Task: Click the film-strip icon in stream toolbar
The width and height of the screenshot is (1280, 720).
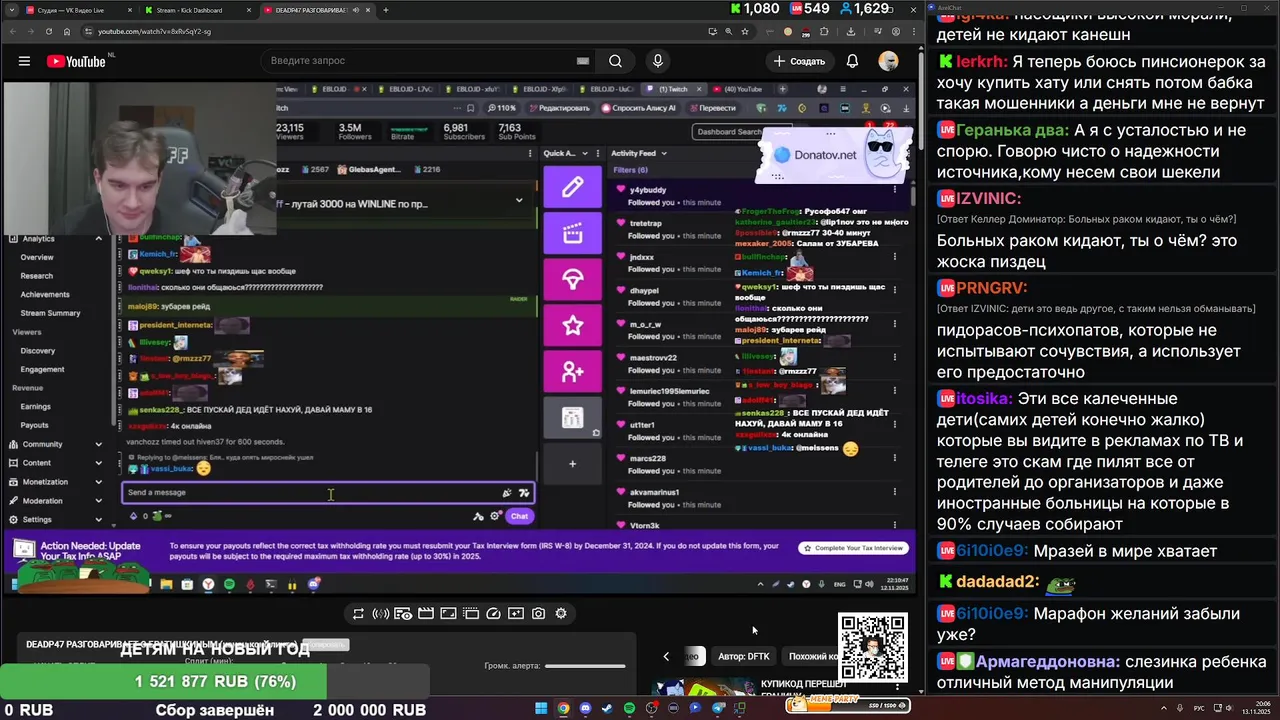Action: click(426, 614)
